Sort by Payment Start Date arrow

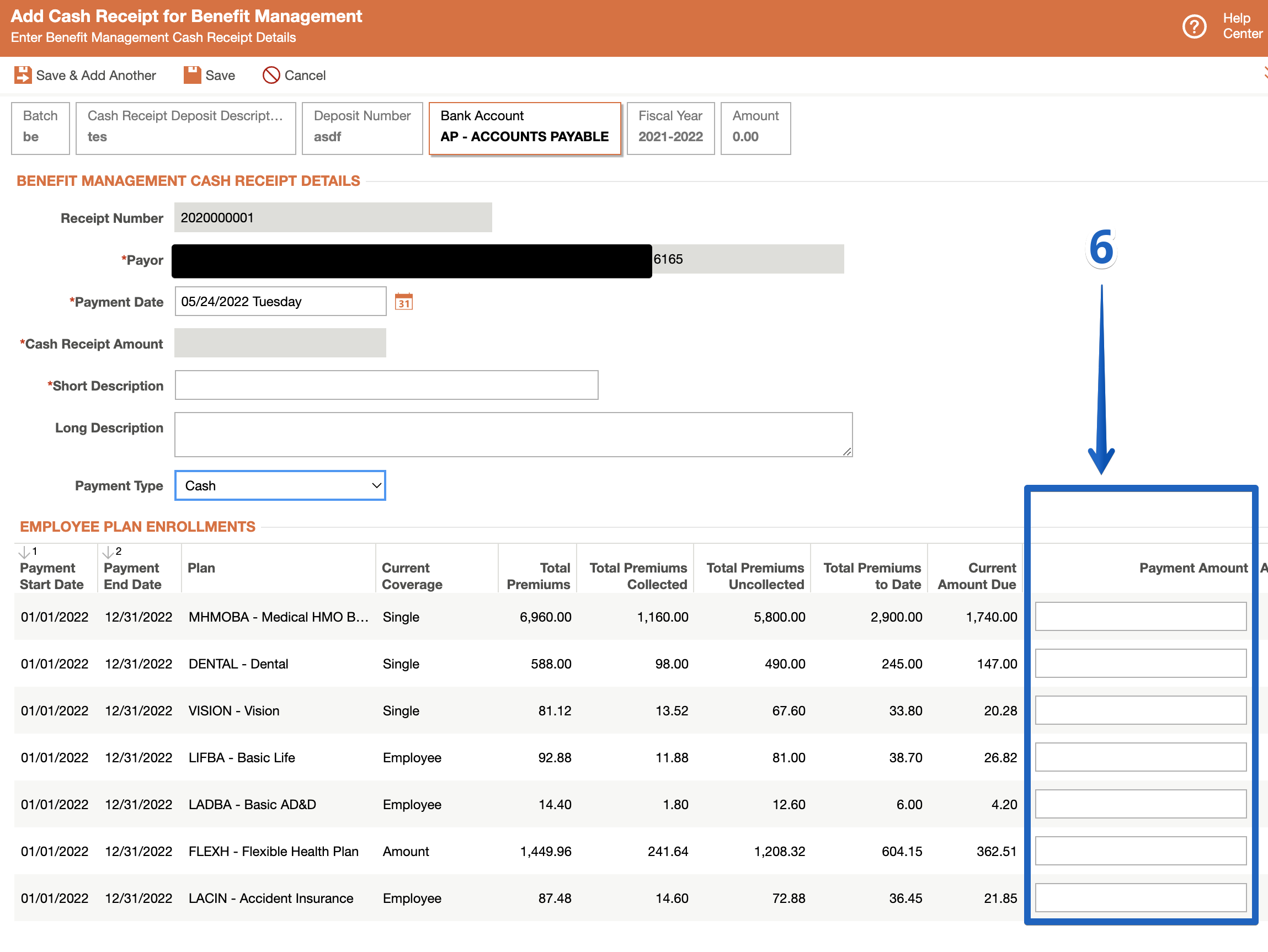click(x=25, y=552)
